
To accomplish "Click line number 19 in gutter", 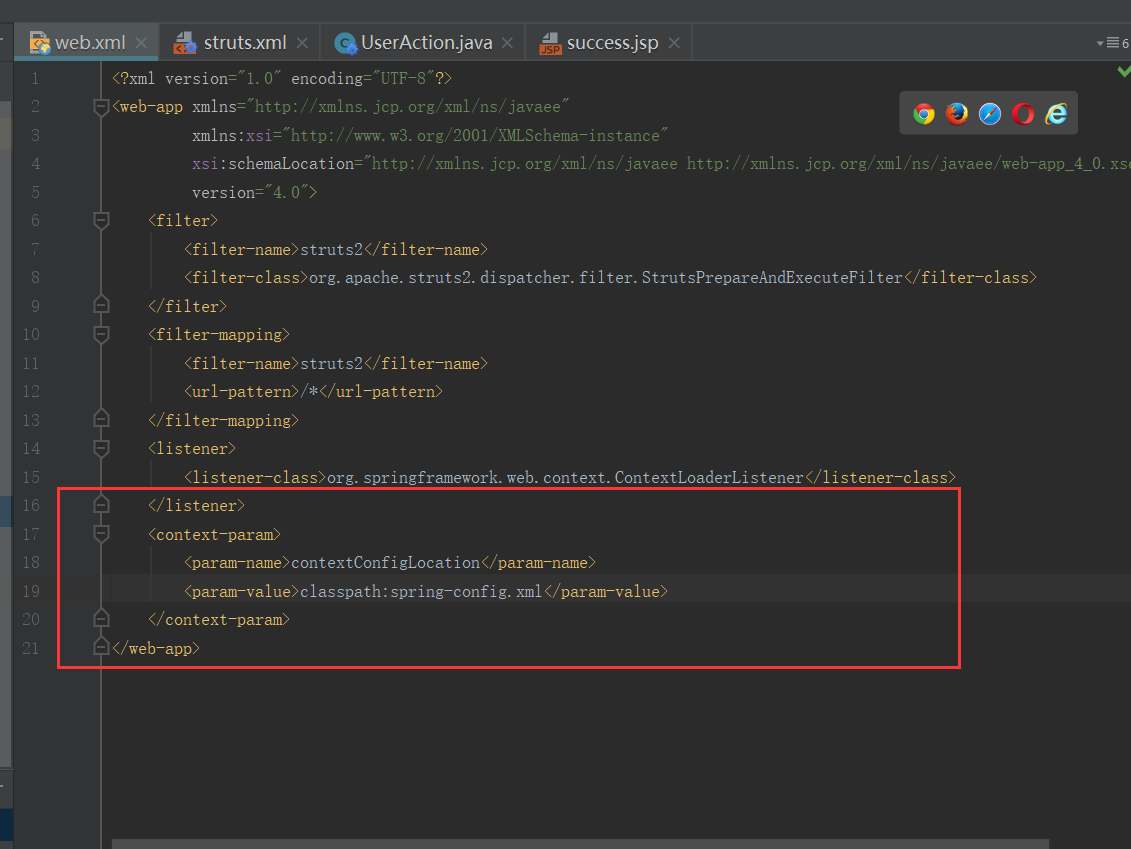I will point(31,591).
